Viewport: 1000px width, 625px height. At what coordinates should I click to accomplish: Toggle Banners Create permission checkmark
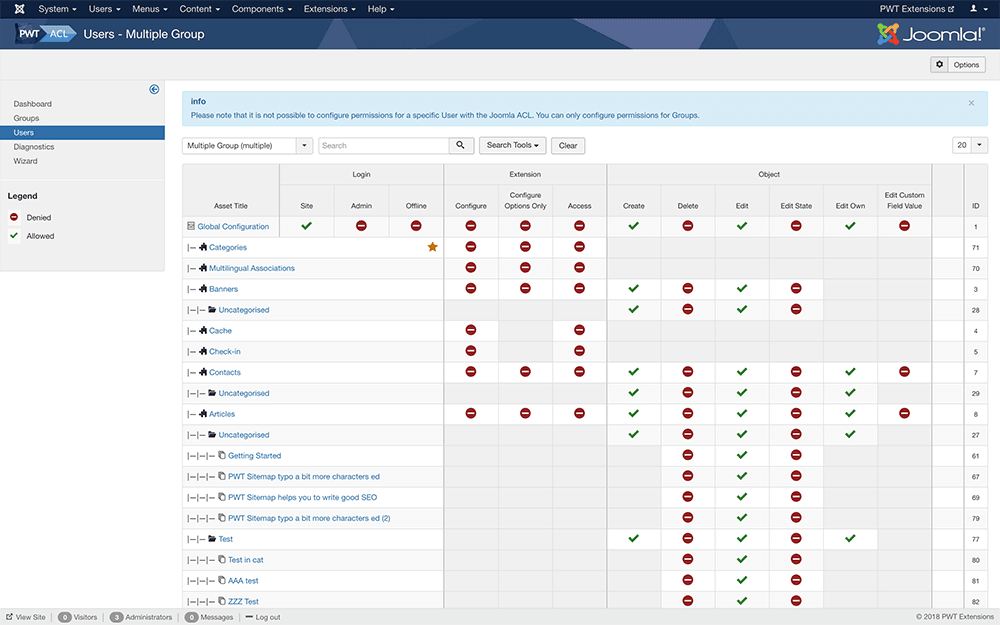633,288
